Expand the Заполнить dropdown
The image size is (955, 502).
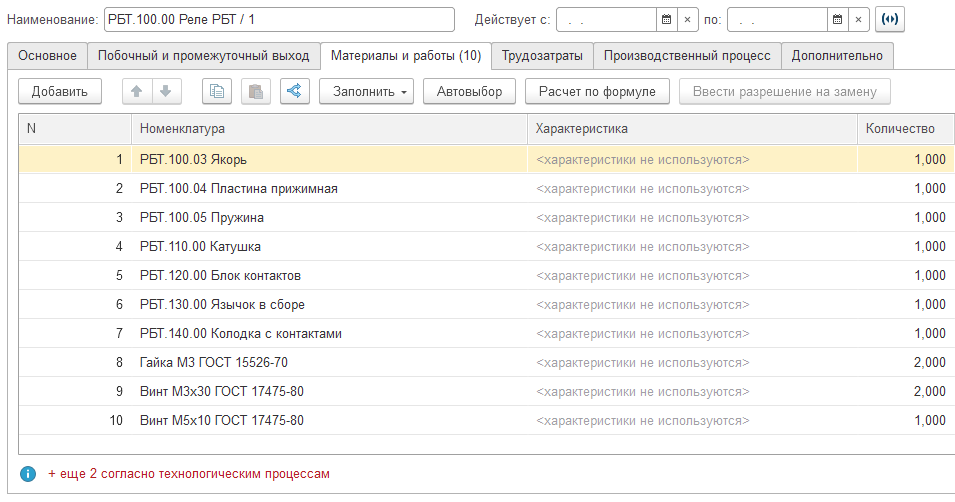(x=366, y=92)
